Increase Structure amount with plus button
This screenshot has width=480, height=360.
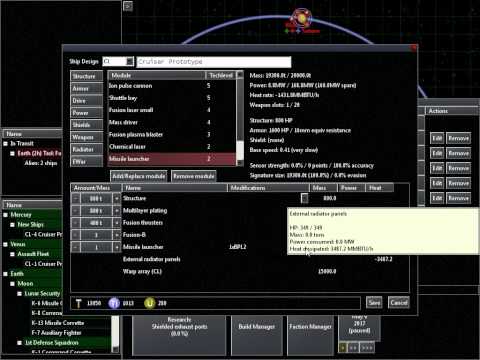pyautogui.click(x=117, y=199)
